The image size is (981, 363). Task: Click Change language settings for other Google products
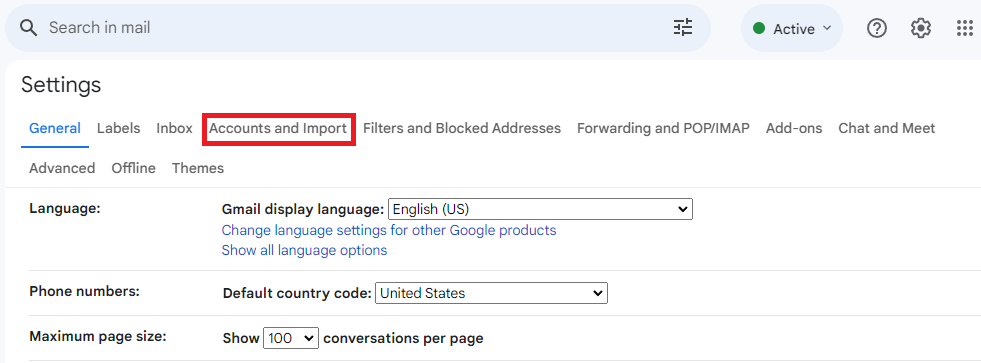(389, 230)
